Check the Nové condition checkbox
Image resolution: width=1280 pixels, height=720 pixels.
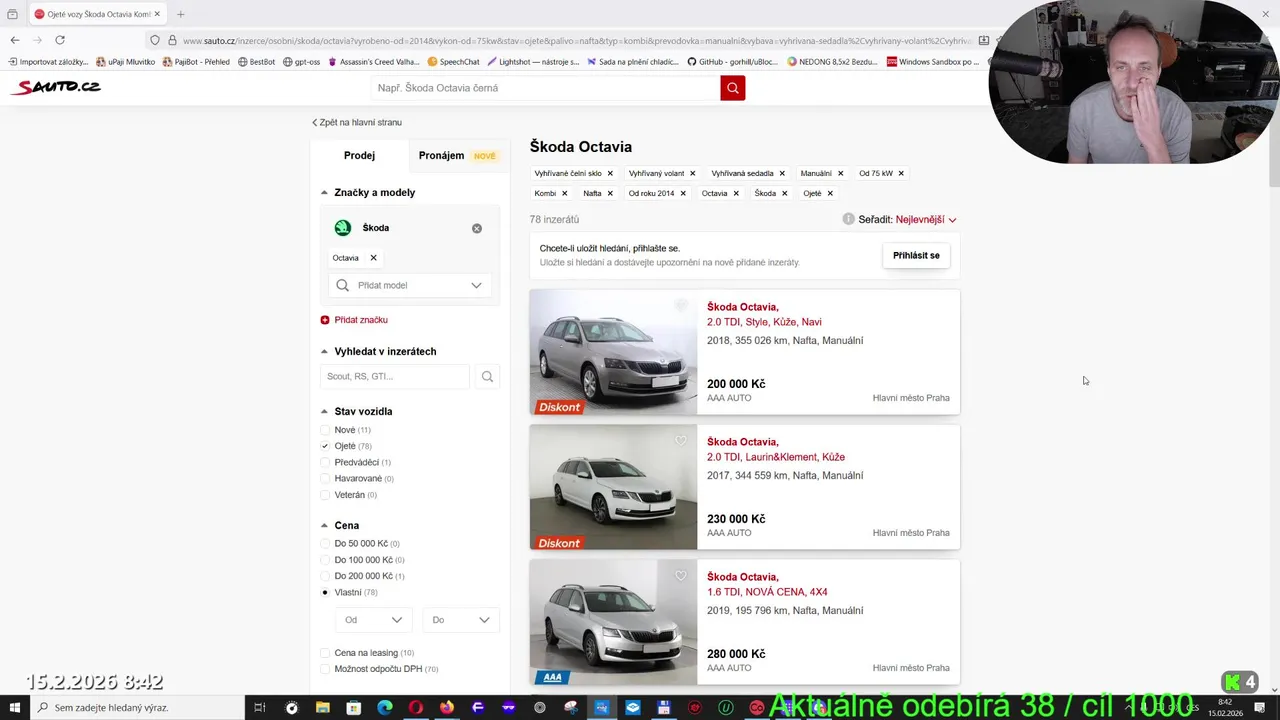325,430
